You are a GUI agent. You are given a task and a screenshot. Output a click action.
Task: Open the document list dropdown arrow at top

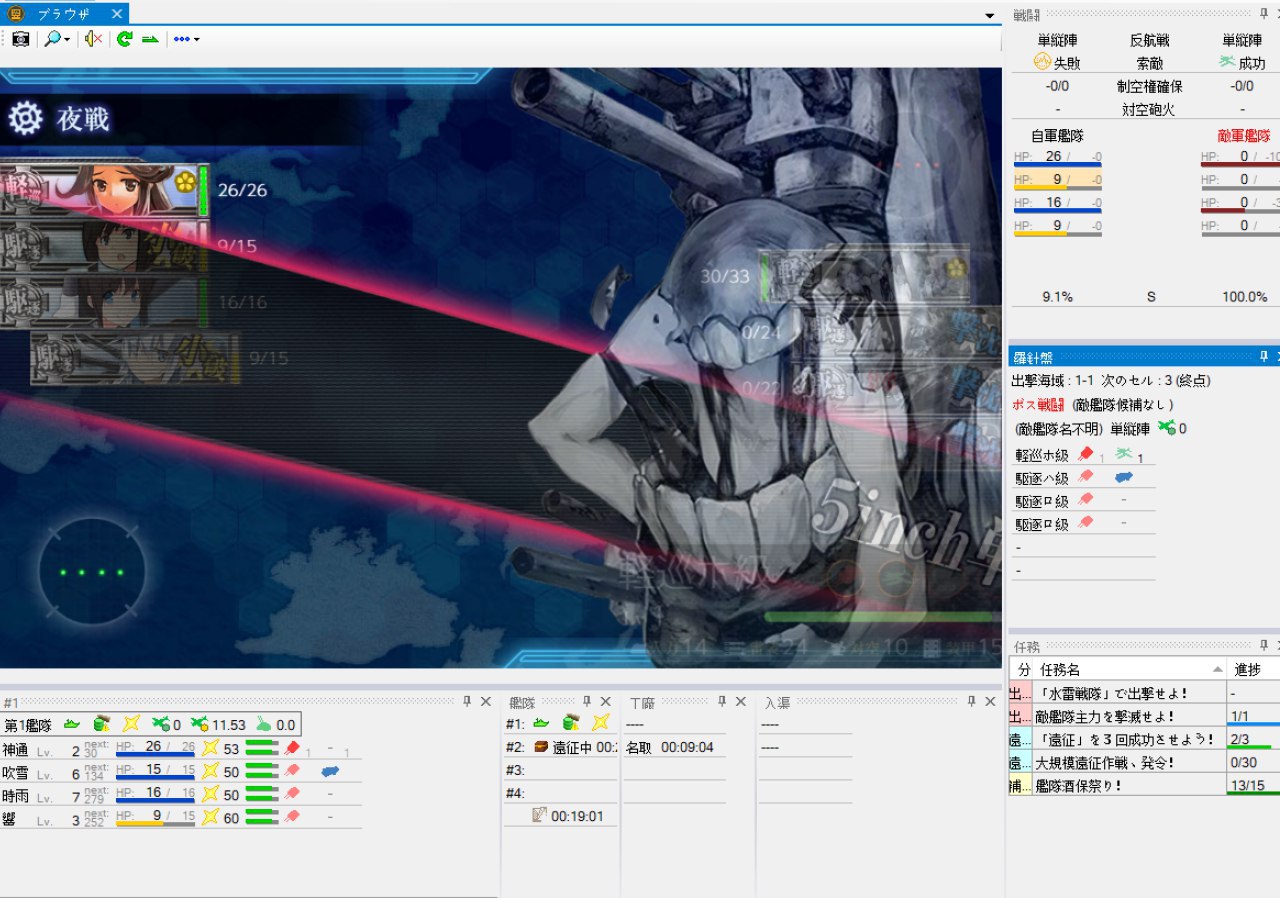tap(990, 14)
